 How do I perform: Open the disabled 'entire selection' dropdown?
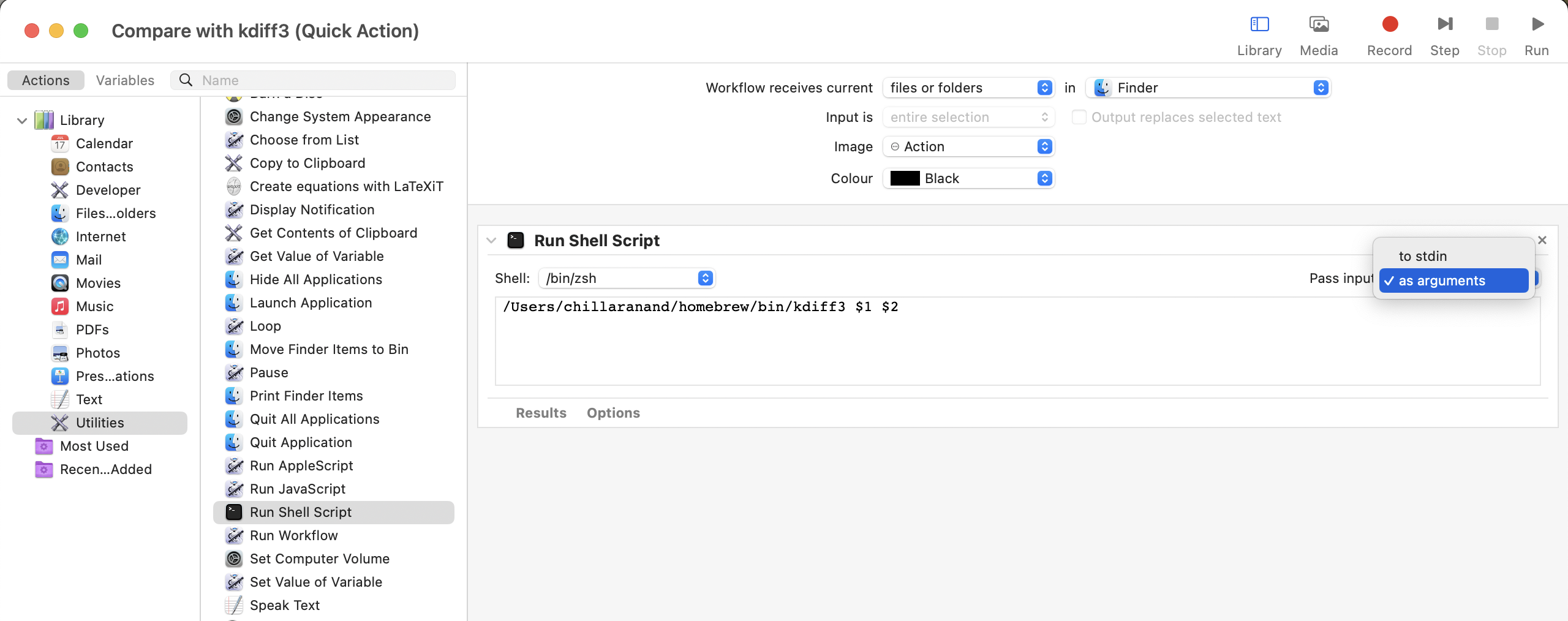point(968,117)
